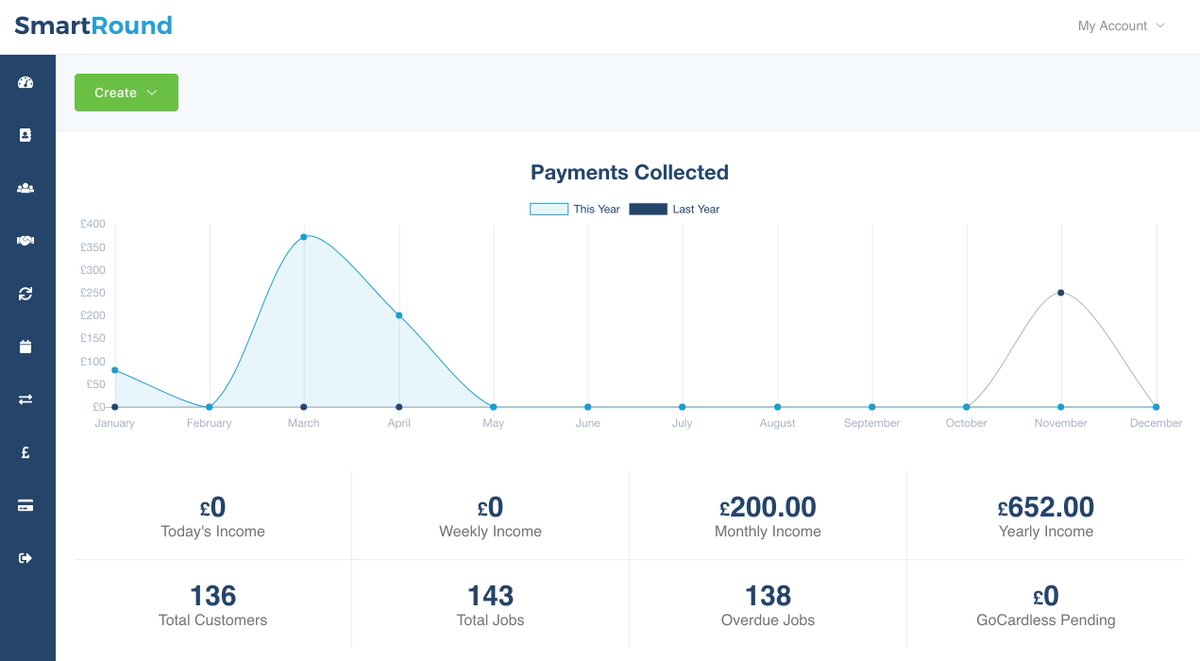The image size is (1200, 661).
Task: Open the group users icon in sidebar
Action: (x=26, y=188)
